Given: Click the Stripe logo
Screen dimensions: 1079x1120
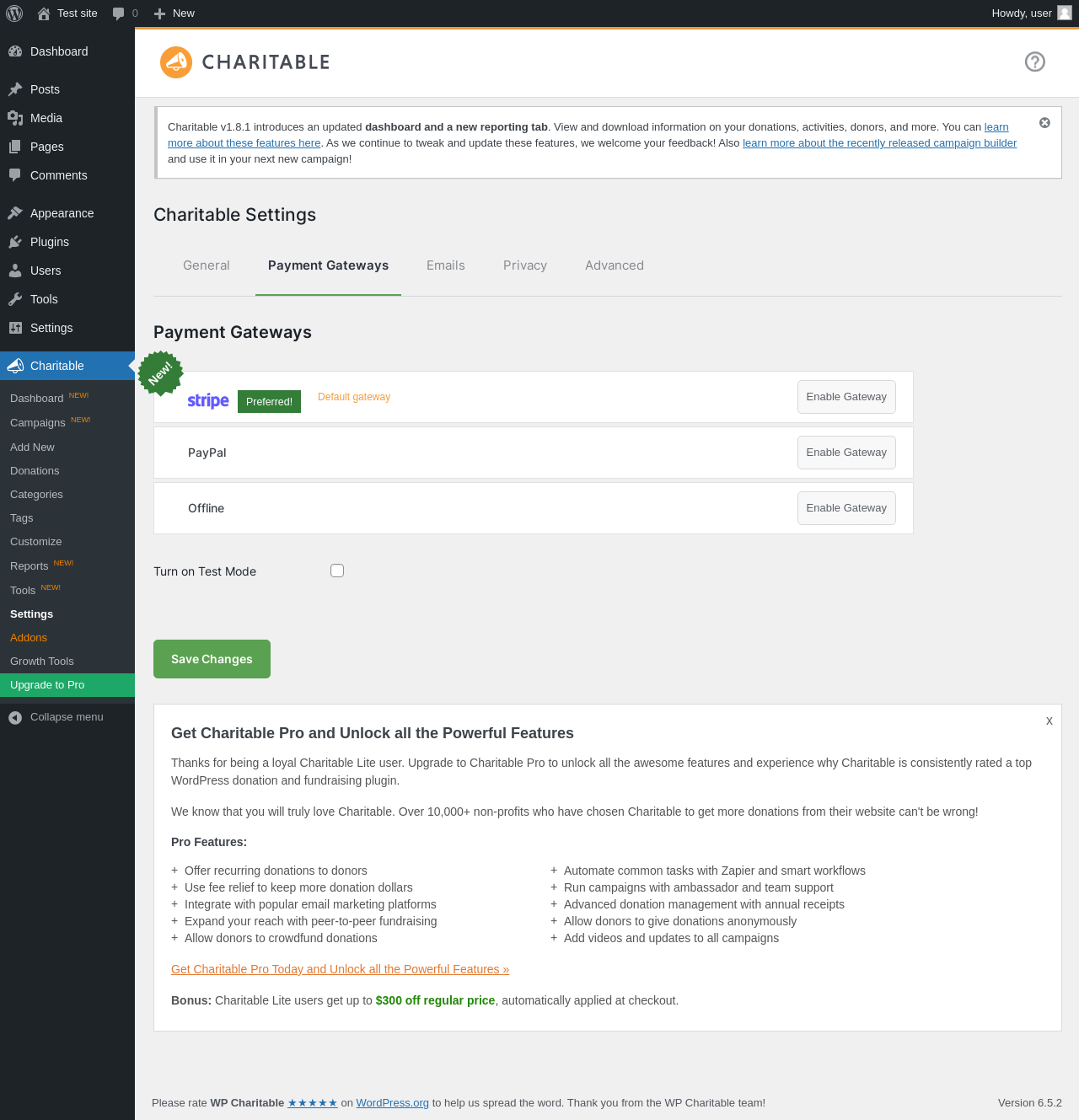Looking at the screenshot, I should point(208,401).
